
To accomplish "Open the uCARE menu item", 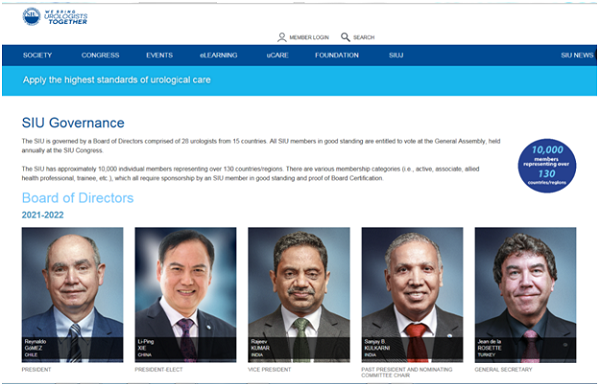I will tap(277, 55).
